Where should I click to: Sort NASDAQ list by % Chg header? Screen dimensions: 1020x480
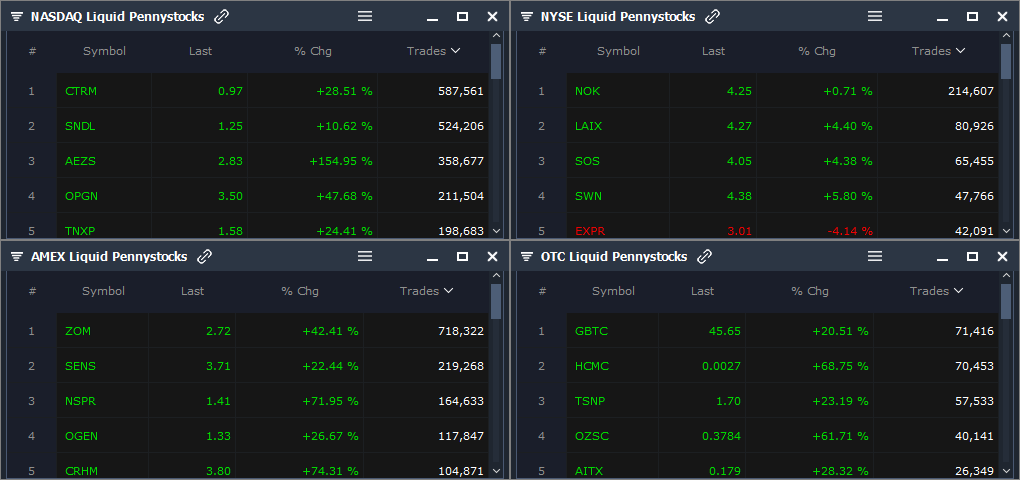[313, 51]
